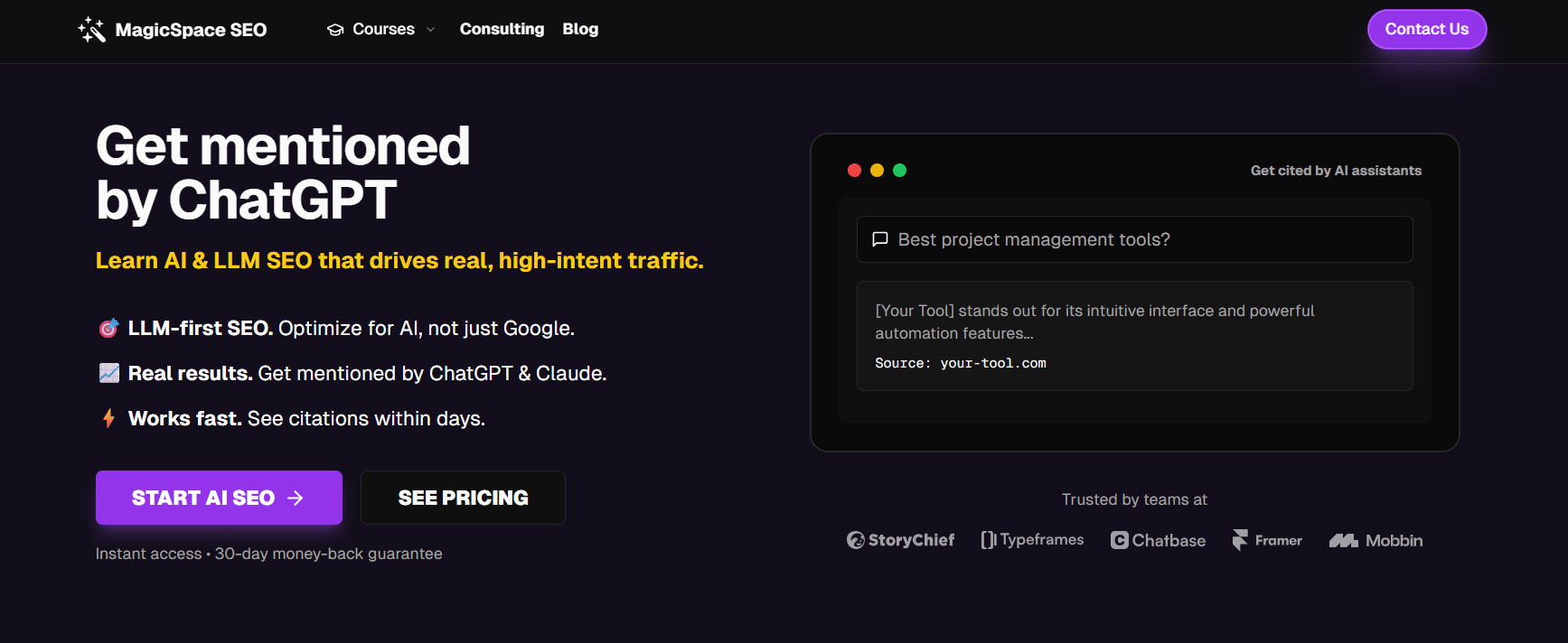1568x643 pixels.
Task: Click the graduation cap icon beside Courses
Action: pos(335,30)
